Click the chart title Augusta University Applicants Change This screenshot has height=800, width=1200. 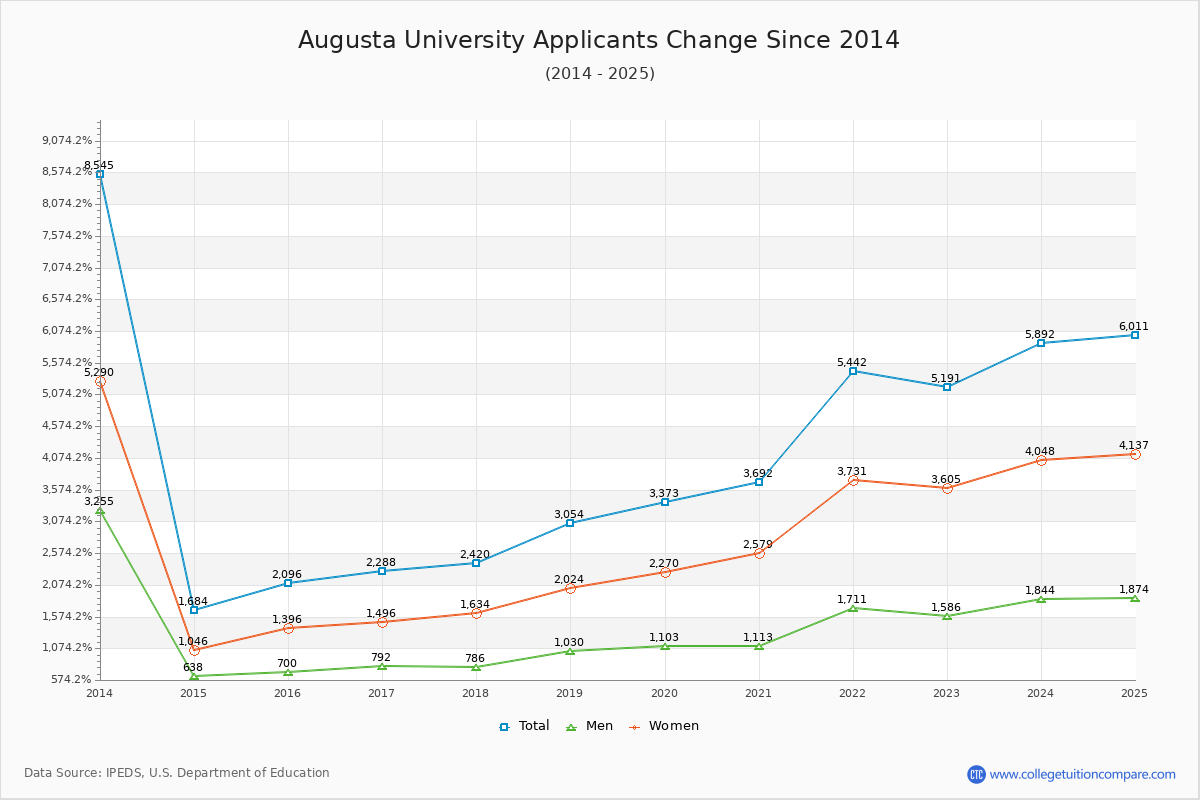point(599,40)
